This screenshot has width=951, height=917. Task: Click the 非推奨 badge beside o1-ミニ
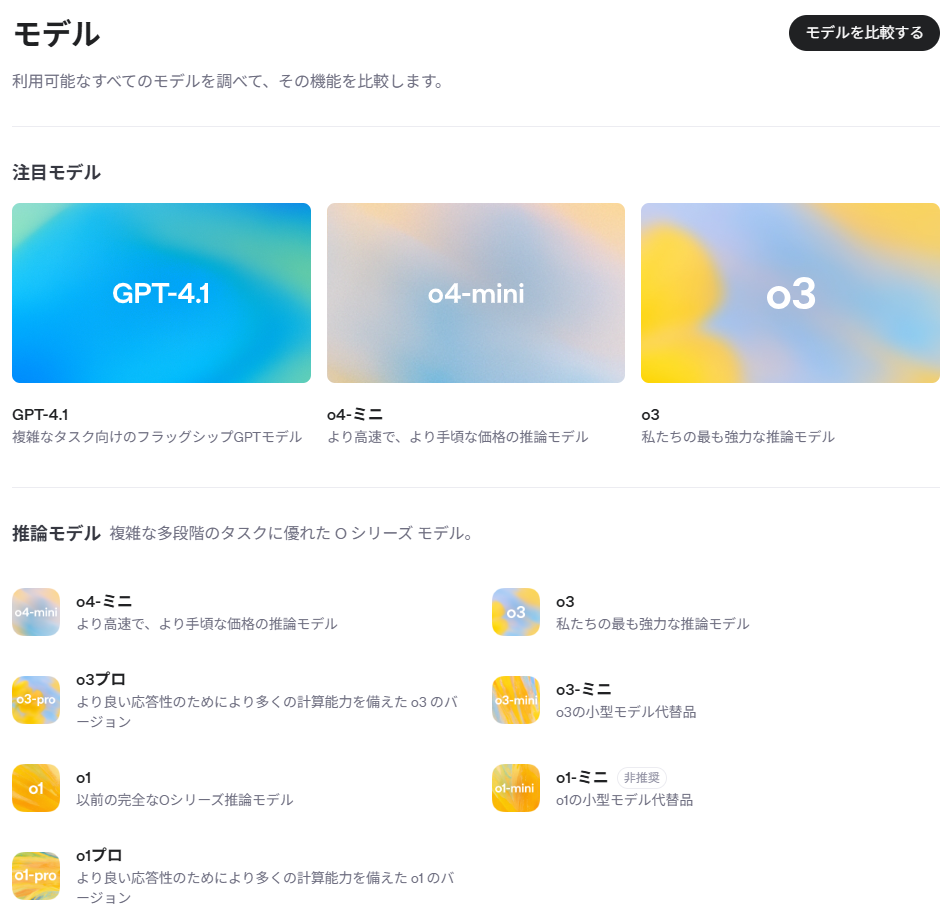(x=642, y=778)
